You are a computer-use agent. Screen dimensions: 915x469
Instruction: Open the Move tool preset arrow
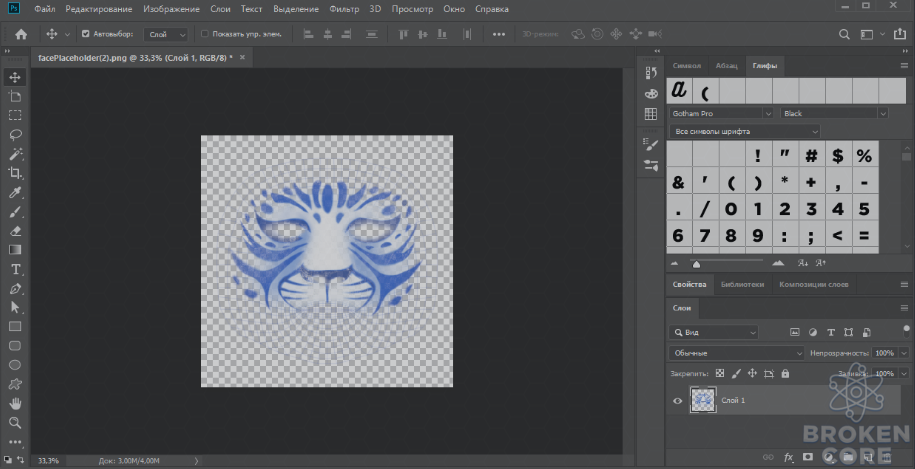coord(67,34)
